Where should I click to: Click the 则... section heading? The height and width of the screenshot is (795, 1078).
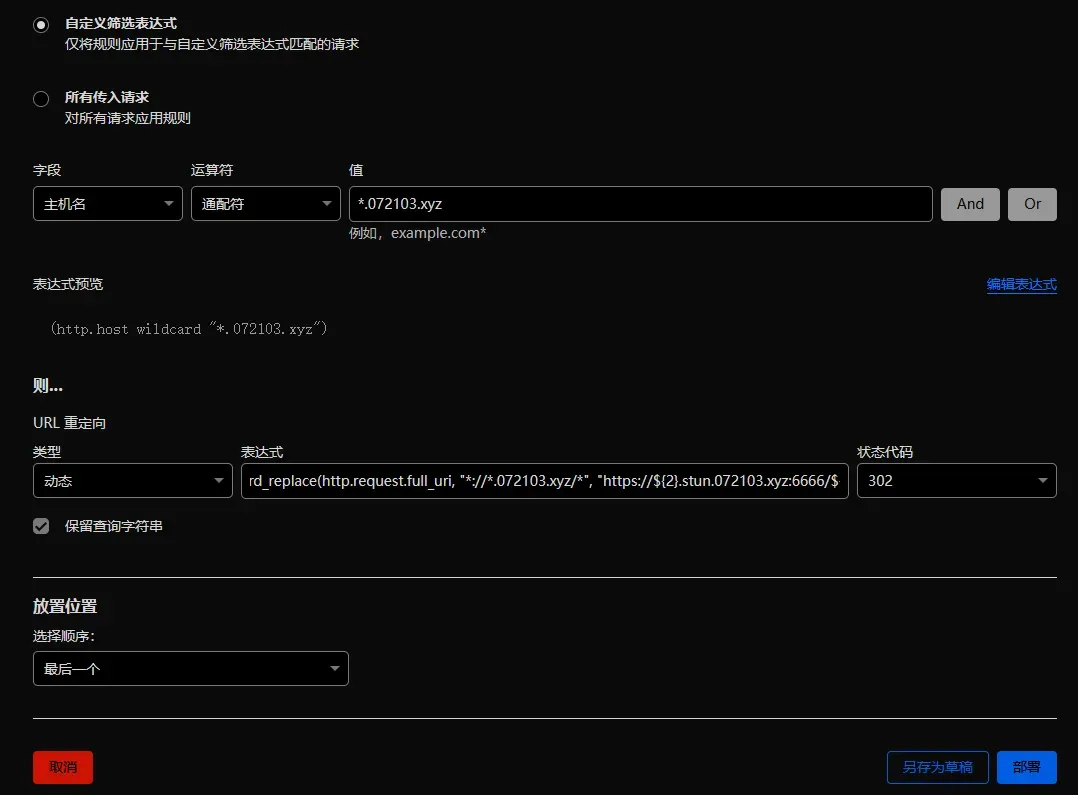click(x=48, y=387)
